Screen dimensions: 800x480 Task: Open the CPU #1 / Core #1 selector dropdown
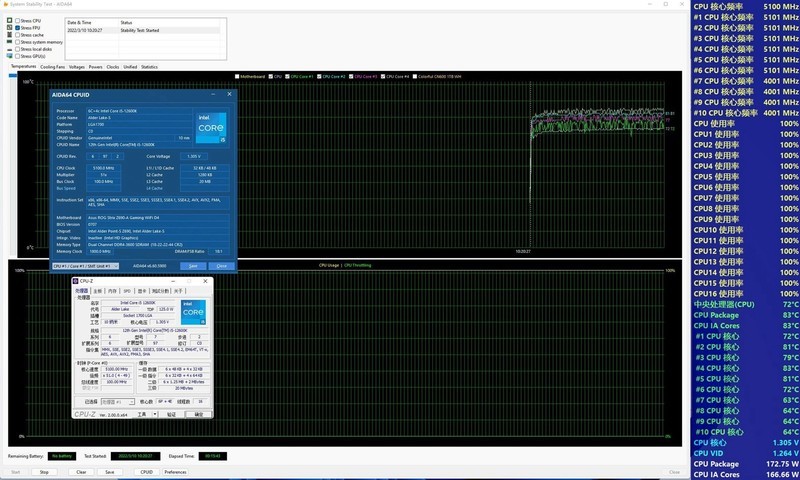coord(82,266)
